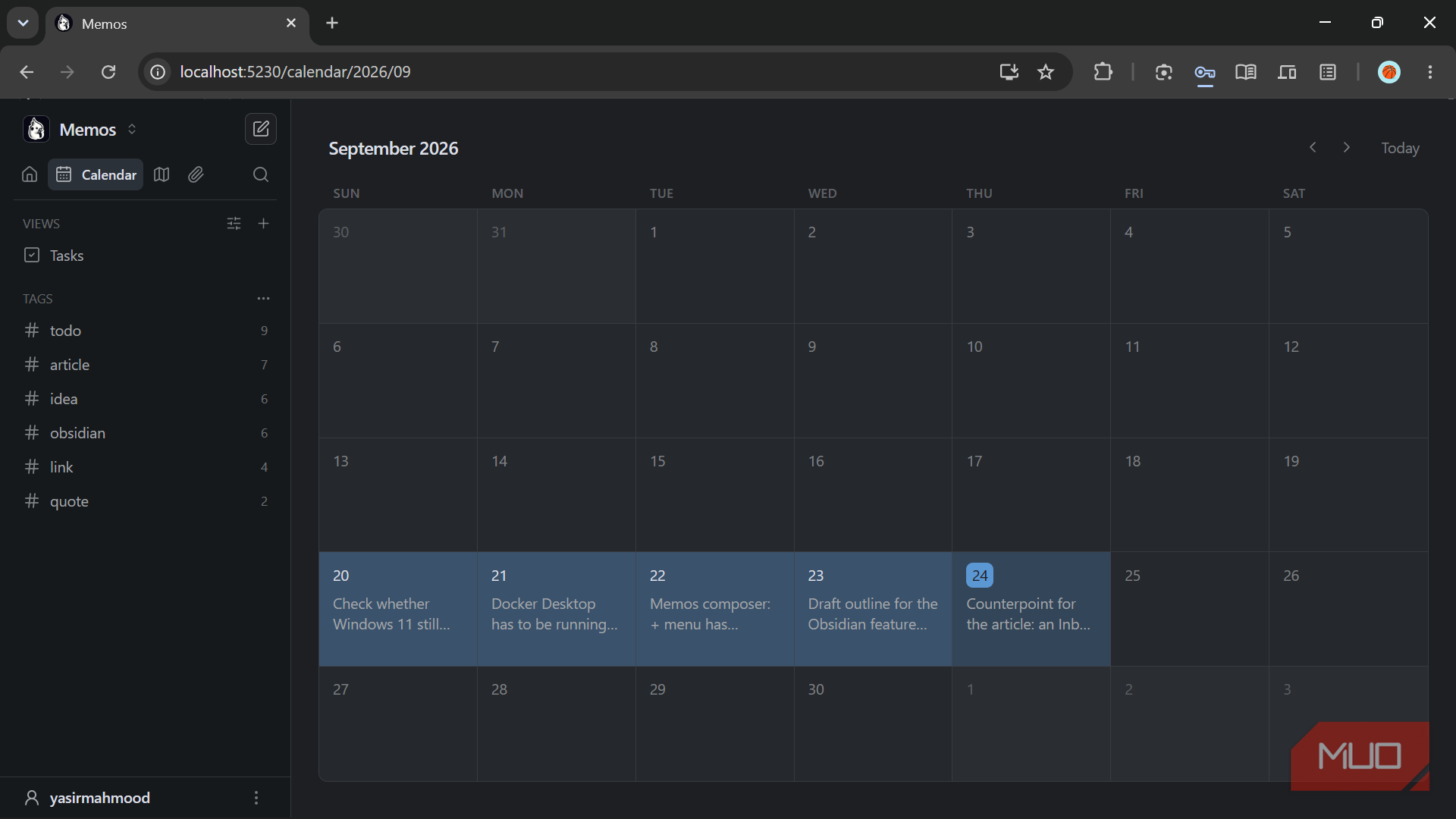Open the Explore map icon
This screenshot has height=819, width=1456.
[x=162, y=174]
